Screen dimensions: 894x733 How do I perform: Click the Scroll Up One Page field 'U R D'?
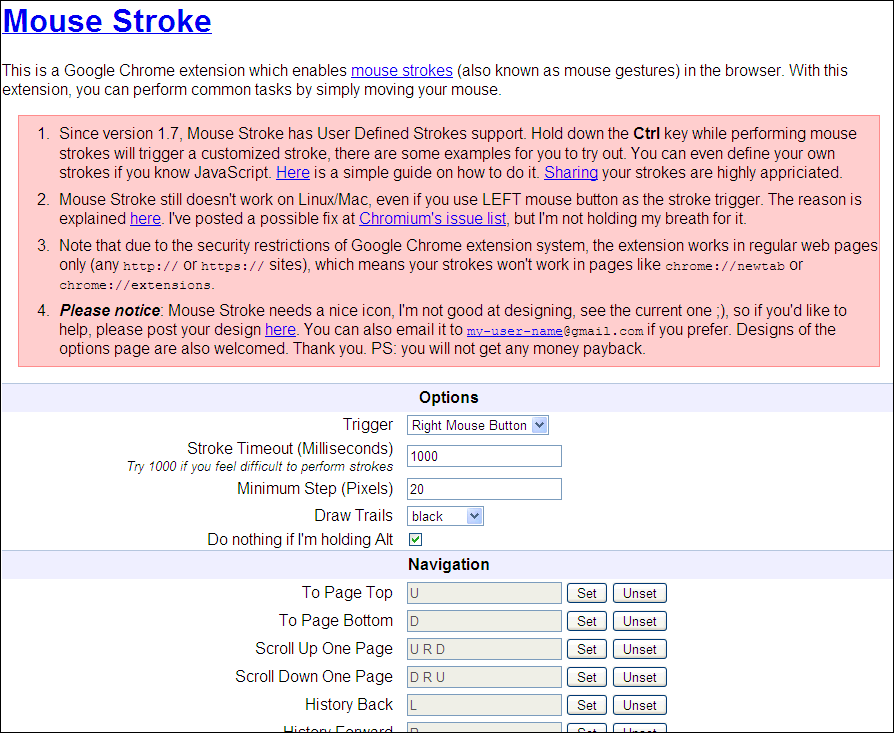(484, 649)
